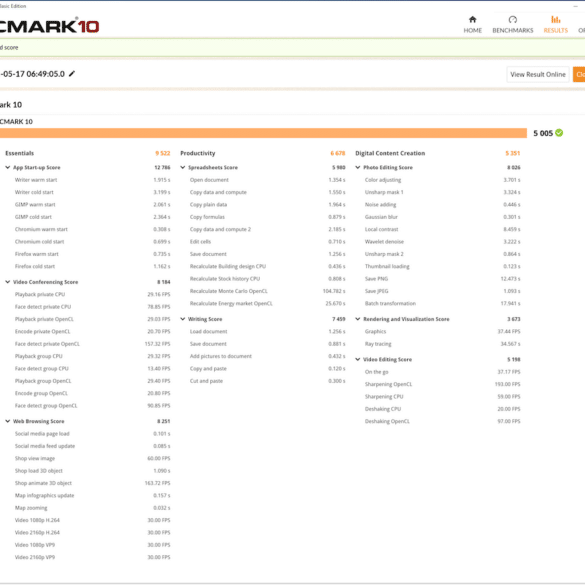
Task: Open the Benchmarks tab
Action: pos(513,25)
